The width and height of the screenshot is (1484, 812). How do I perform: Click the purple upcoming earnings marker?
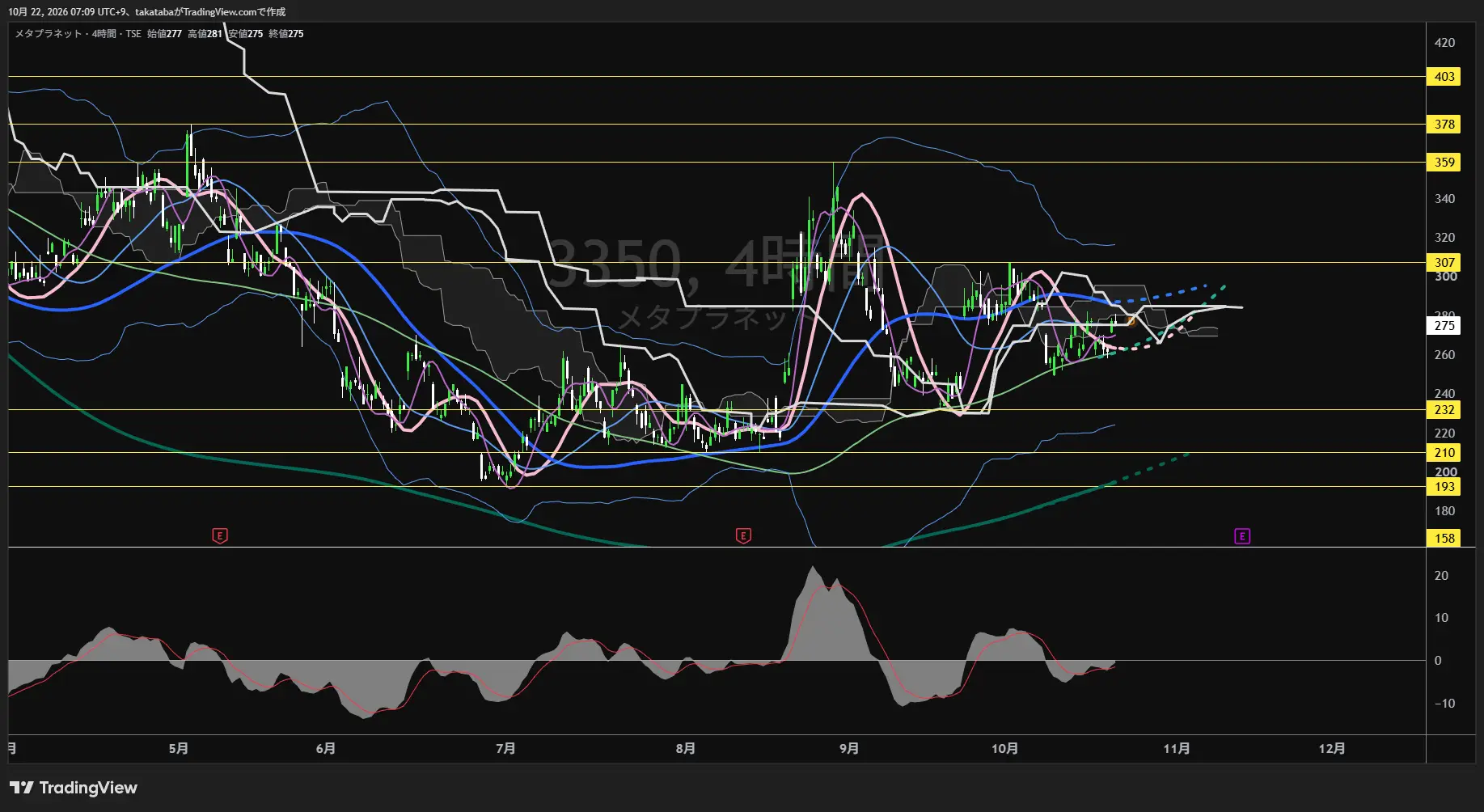[1242, 535]
